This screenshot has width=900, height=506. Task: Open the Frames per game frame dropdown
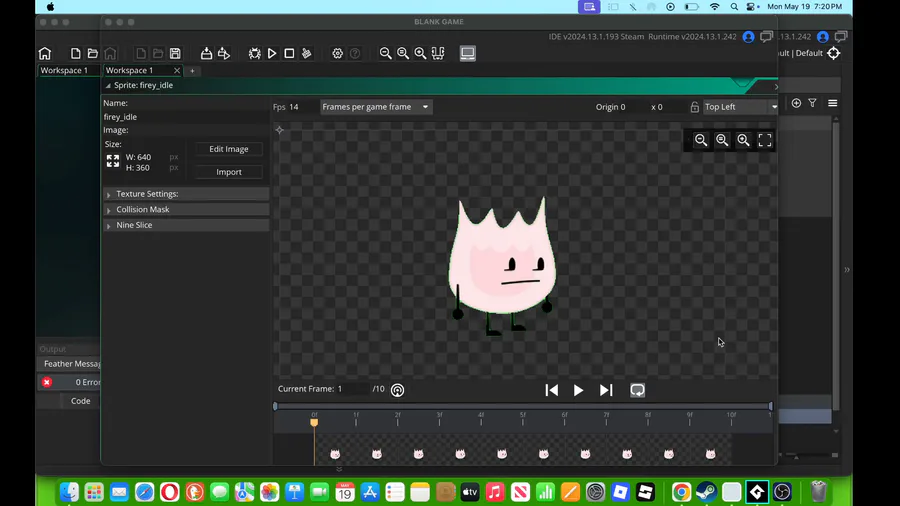coord(376,107)
